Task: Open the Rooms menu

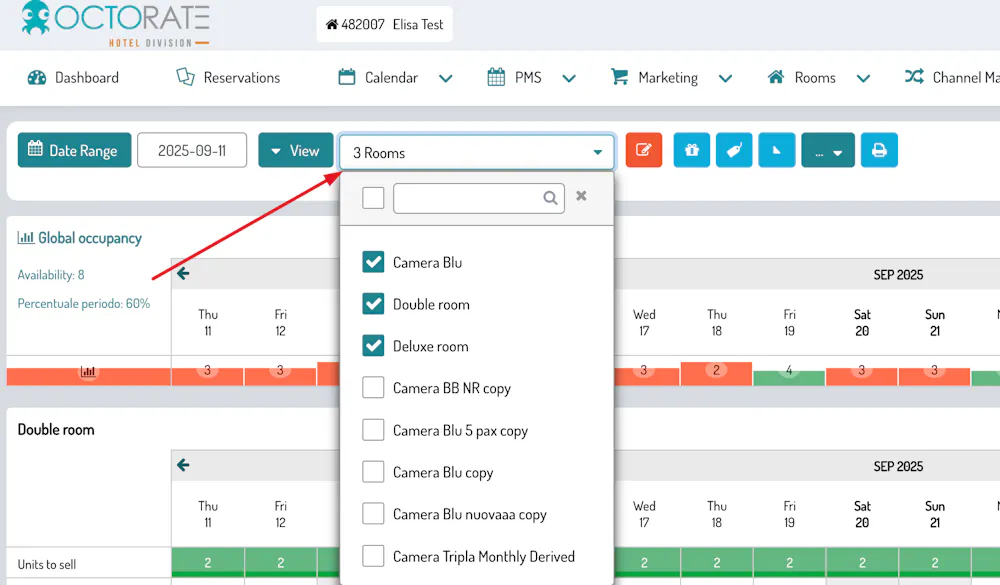Action: (x=815, y=78)
